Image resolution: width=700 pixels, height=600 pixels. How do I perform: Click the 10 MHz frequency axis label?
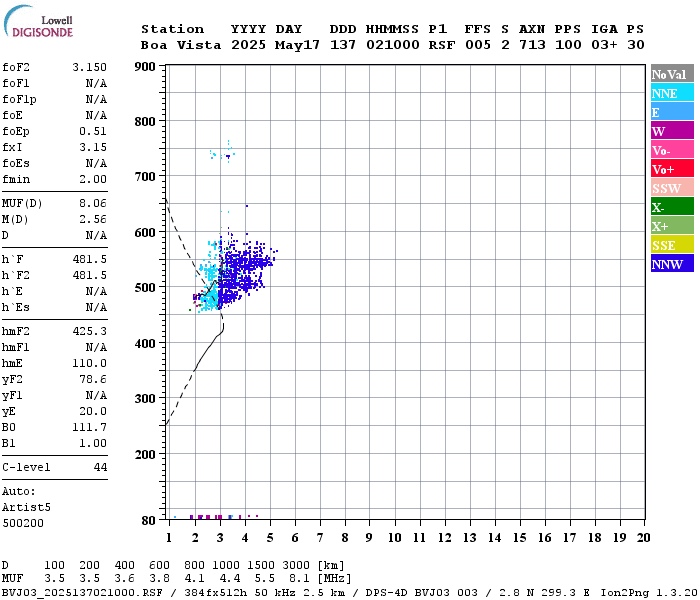point(395,538)
